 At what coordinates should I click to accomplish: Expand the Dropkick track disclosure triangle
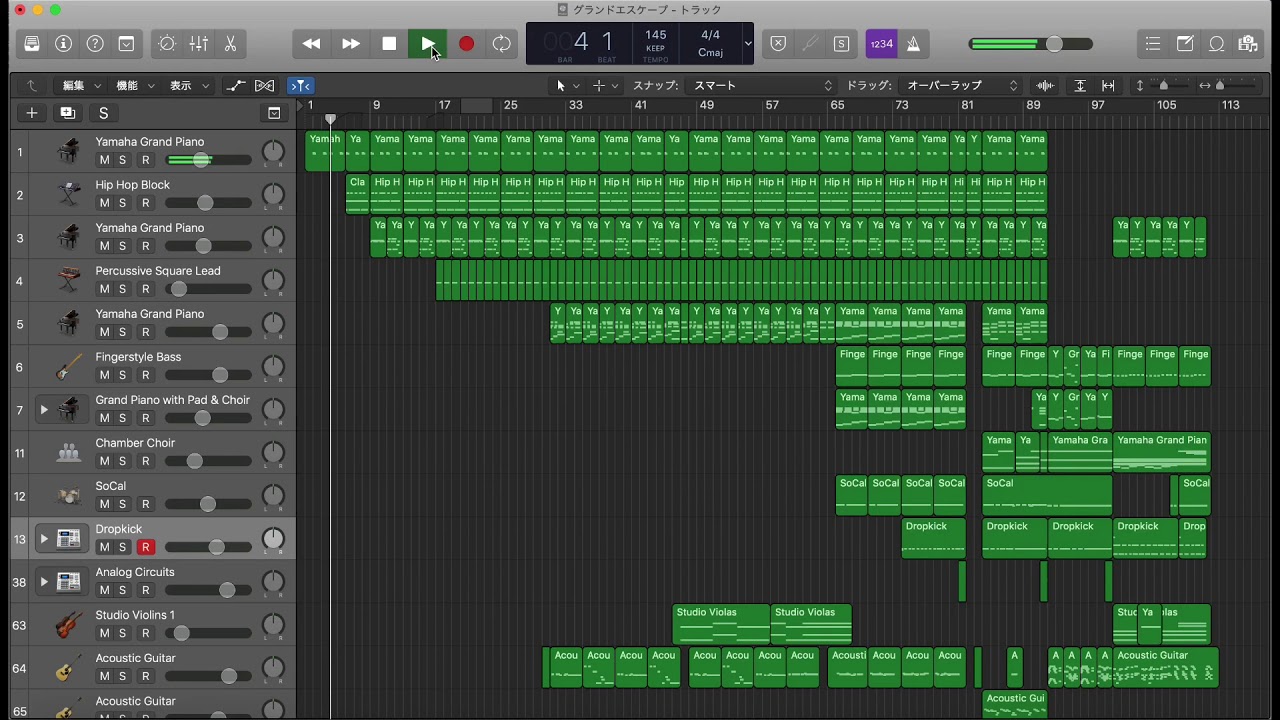click(44, 538)
